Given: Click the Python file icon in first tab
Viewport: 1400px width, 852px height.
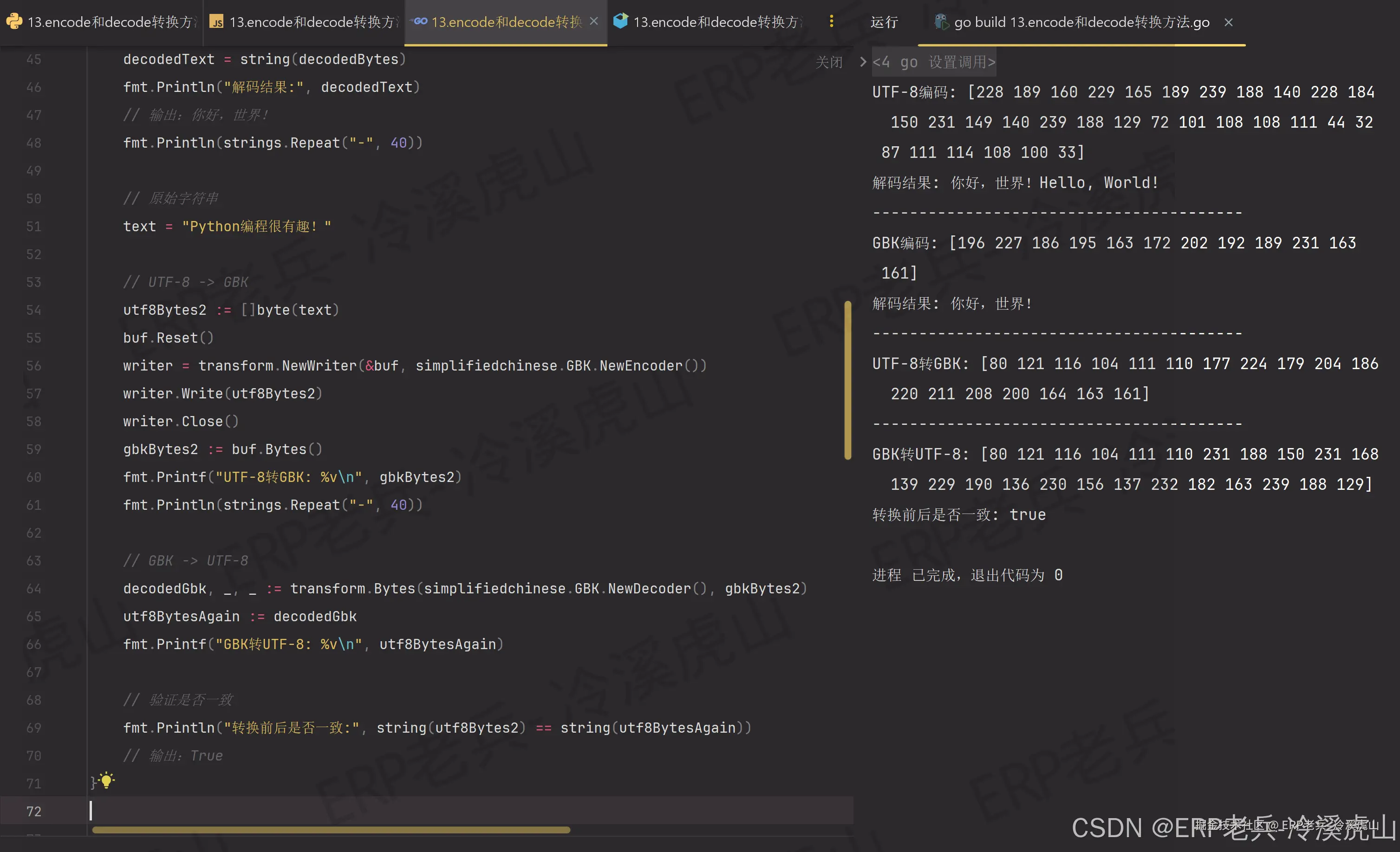Looking at the screenshot, I should point(14,21).
